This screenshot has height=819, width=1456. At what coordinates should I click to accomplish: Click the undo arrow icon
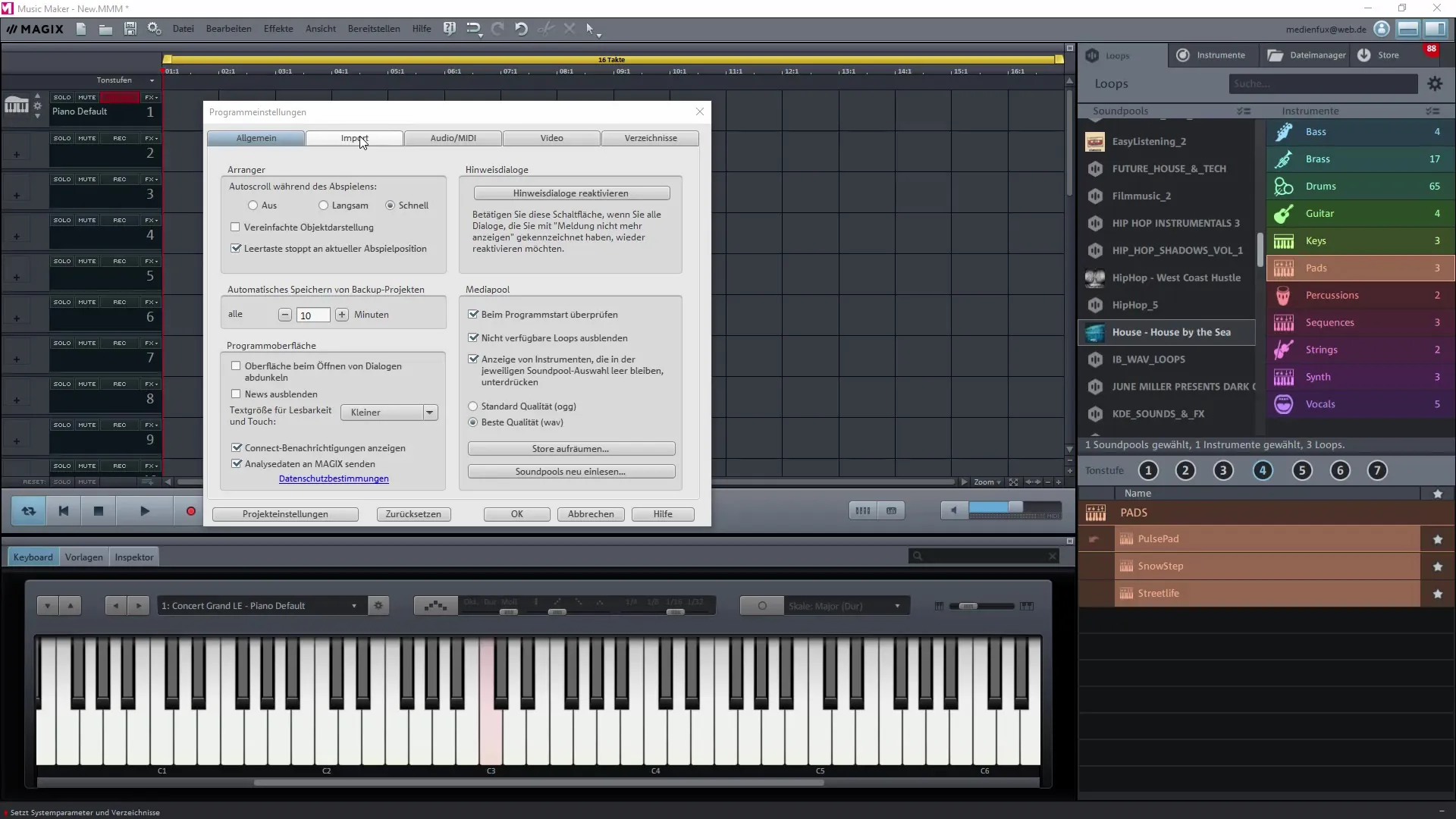point(521,29)
